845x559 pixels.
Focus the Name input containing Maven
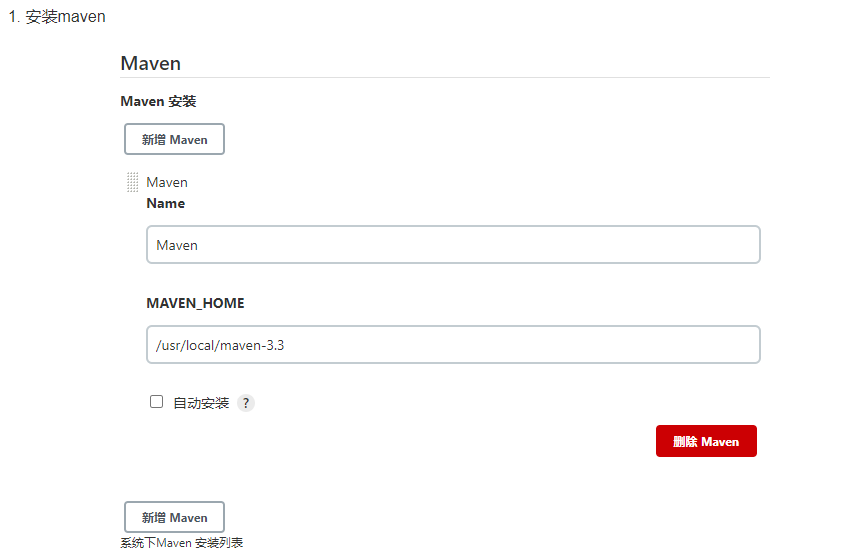tap(453, 245)
